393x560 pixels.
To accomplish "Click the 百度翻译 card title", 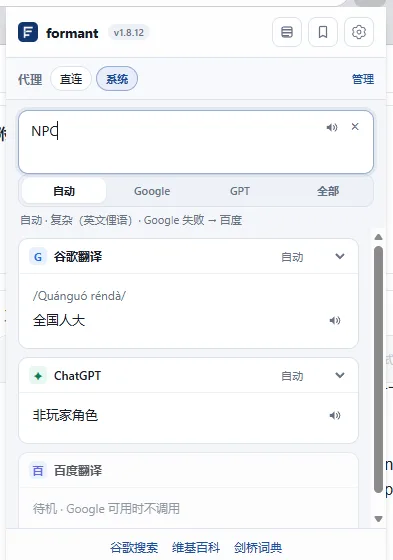I will coord(78,471).
